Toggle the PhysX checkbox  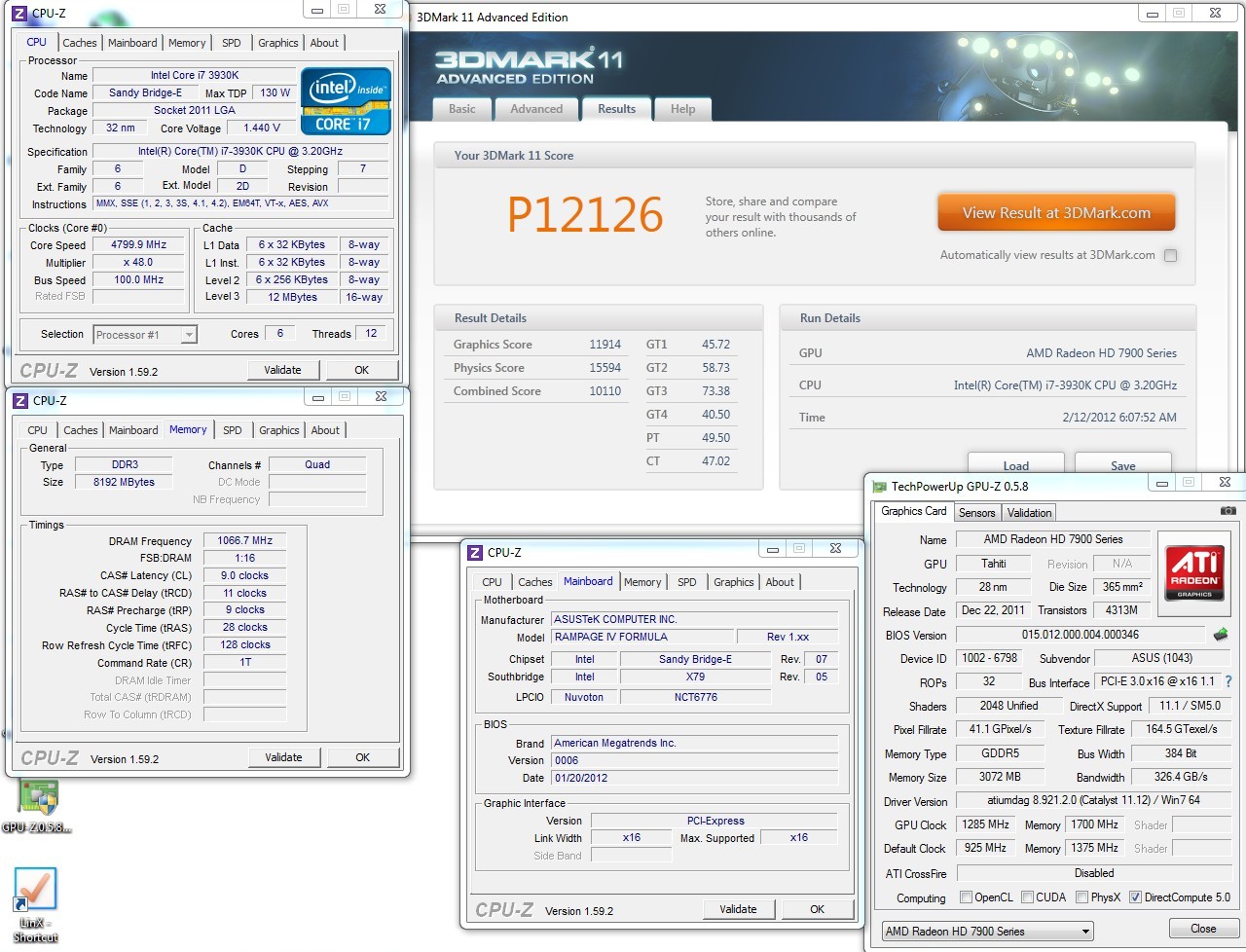click(x=1081, y=897)
